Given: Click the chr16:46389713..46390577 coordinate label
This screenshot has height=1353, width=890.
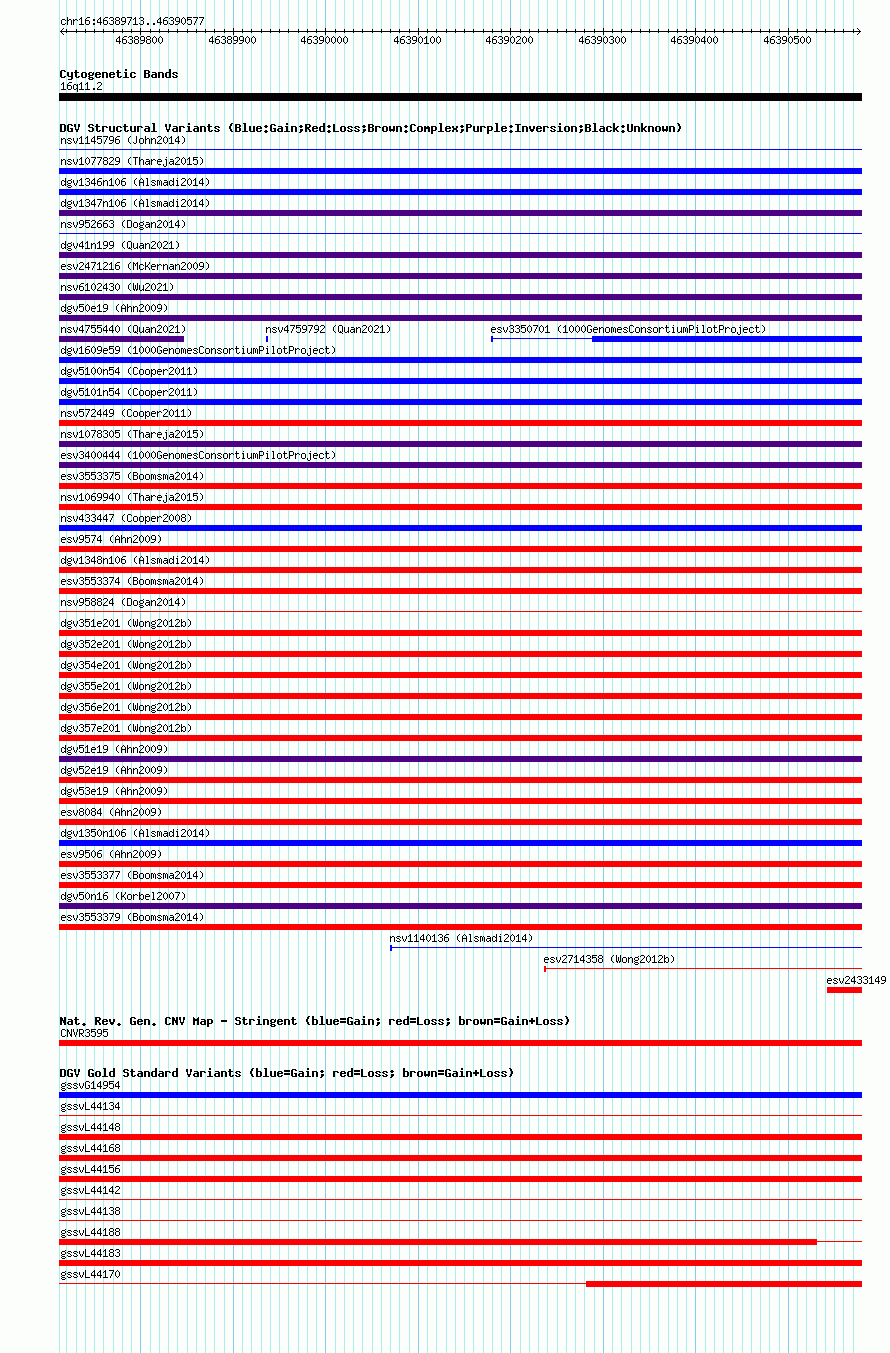Looking at the screenshot, I should point(132,21).
